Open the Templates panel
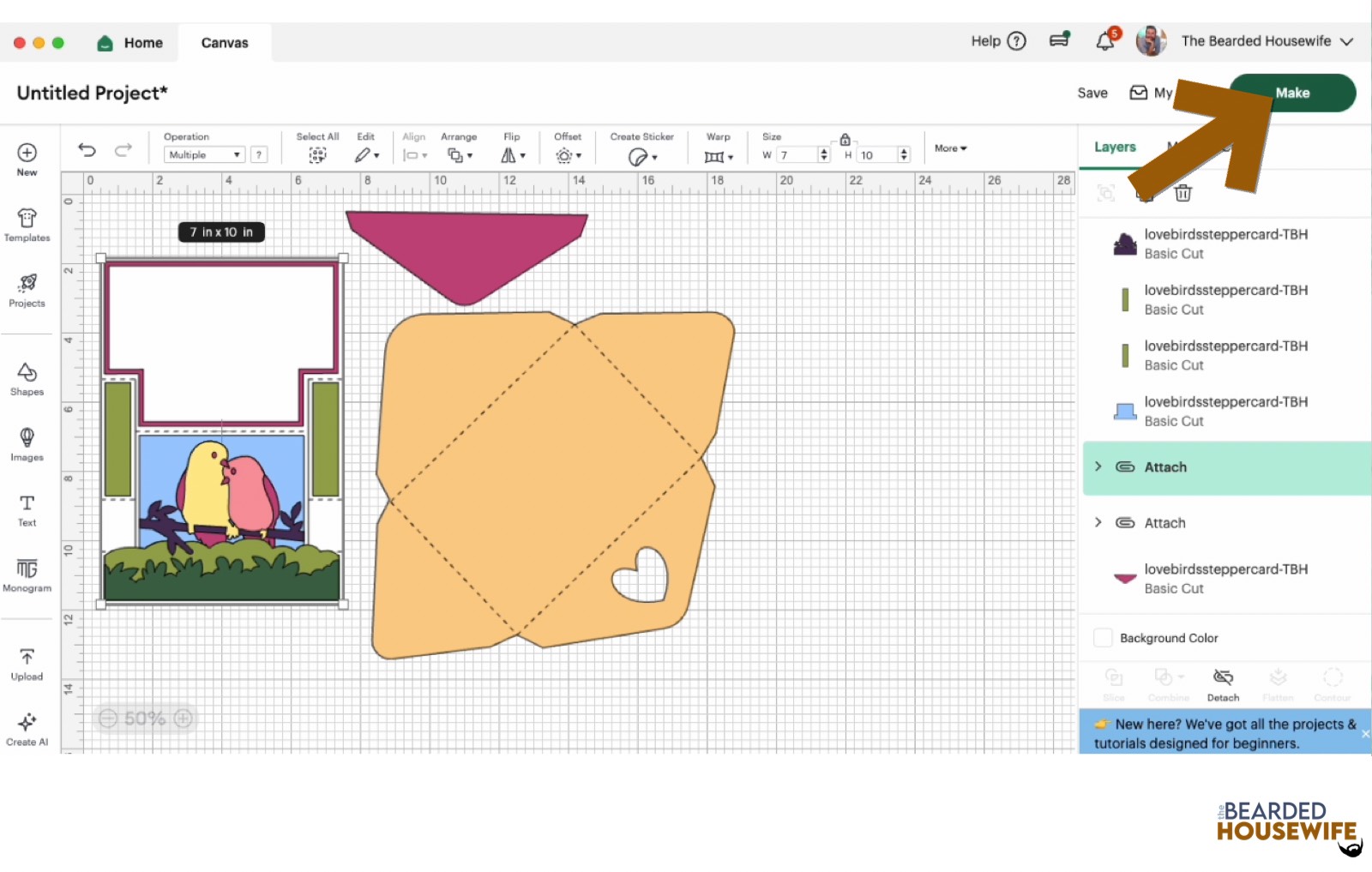This screenshot has height=872, width=1372. 27,225
